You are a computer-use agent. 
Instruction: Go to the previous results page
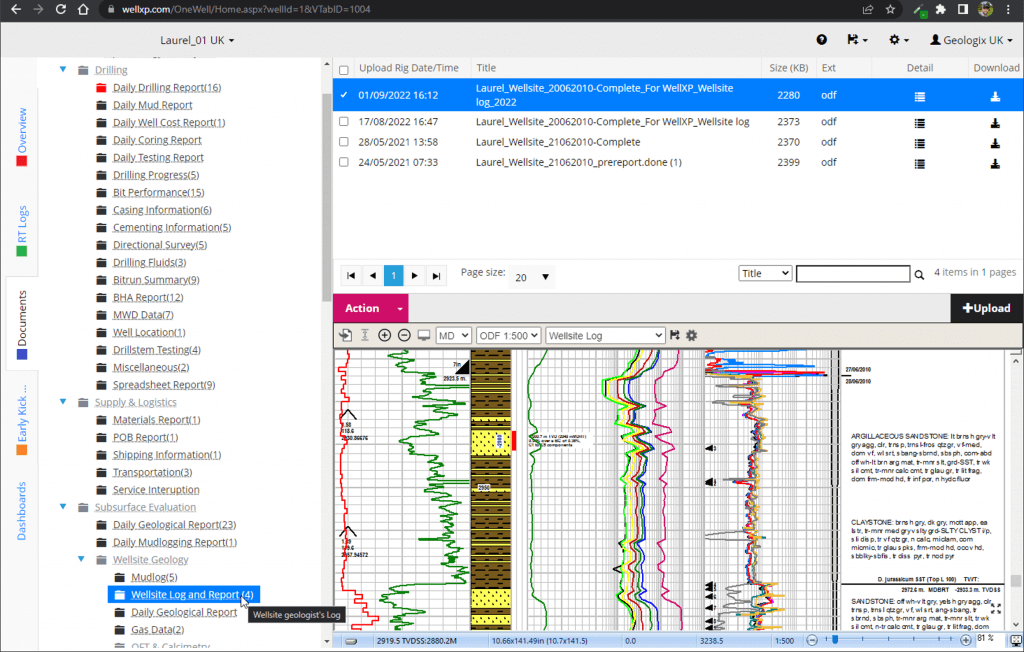click(x=372, y=276)
